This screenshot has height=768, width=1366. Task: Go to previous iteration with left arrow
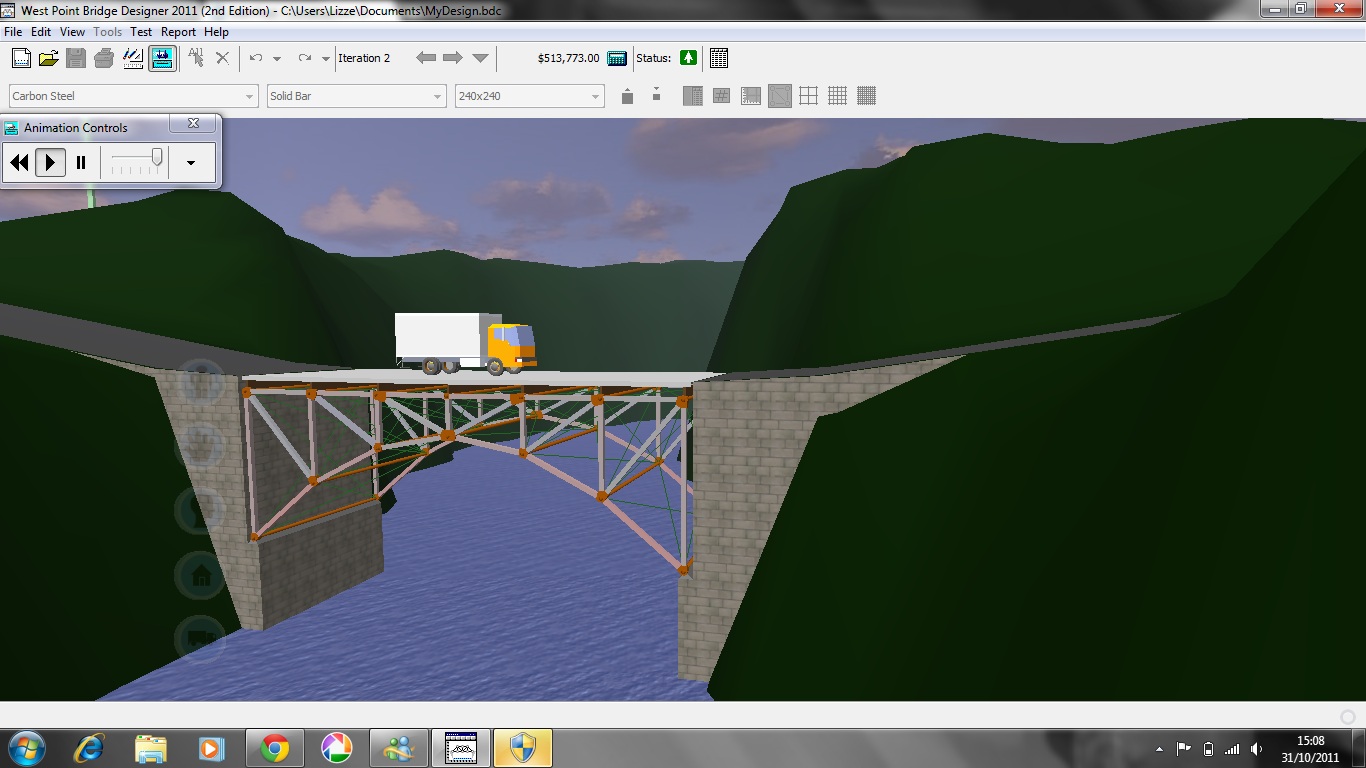pyautogui.click(x=426, y=58)
